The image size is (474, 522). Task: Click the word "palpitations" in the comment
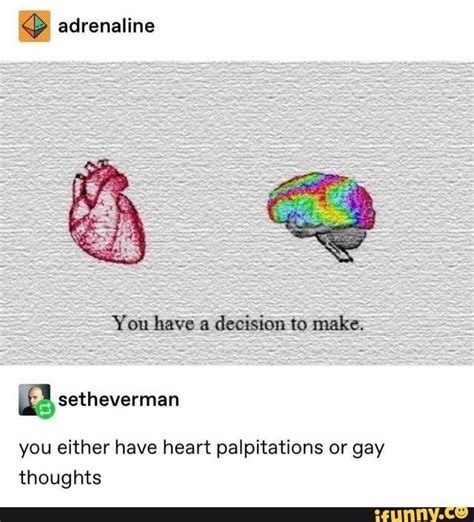click(270, 448)
